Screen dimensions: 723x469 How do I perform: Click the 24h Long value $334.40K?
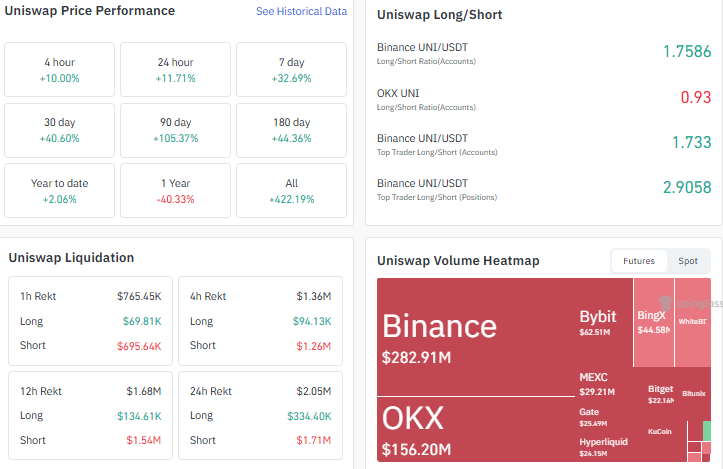click(309, 416)
